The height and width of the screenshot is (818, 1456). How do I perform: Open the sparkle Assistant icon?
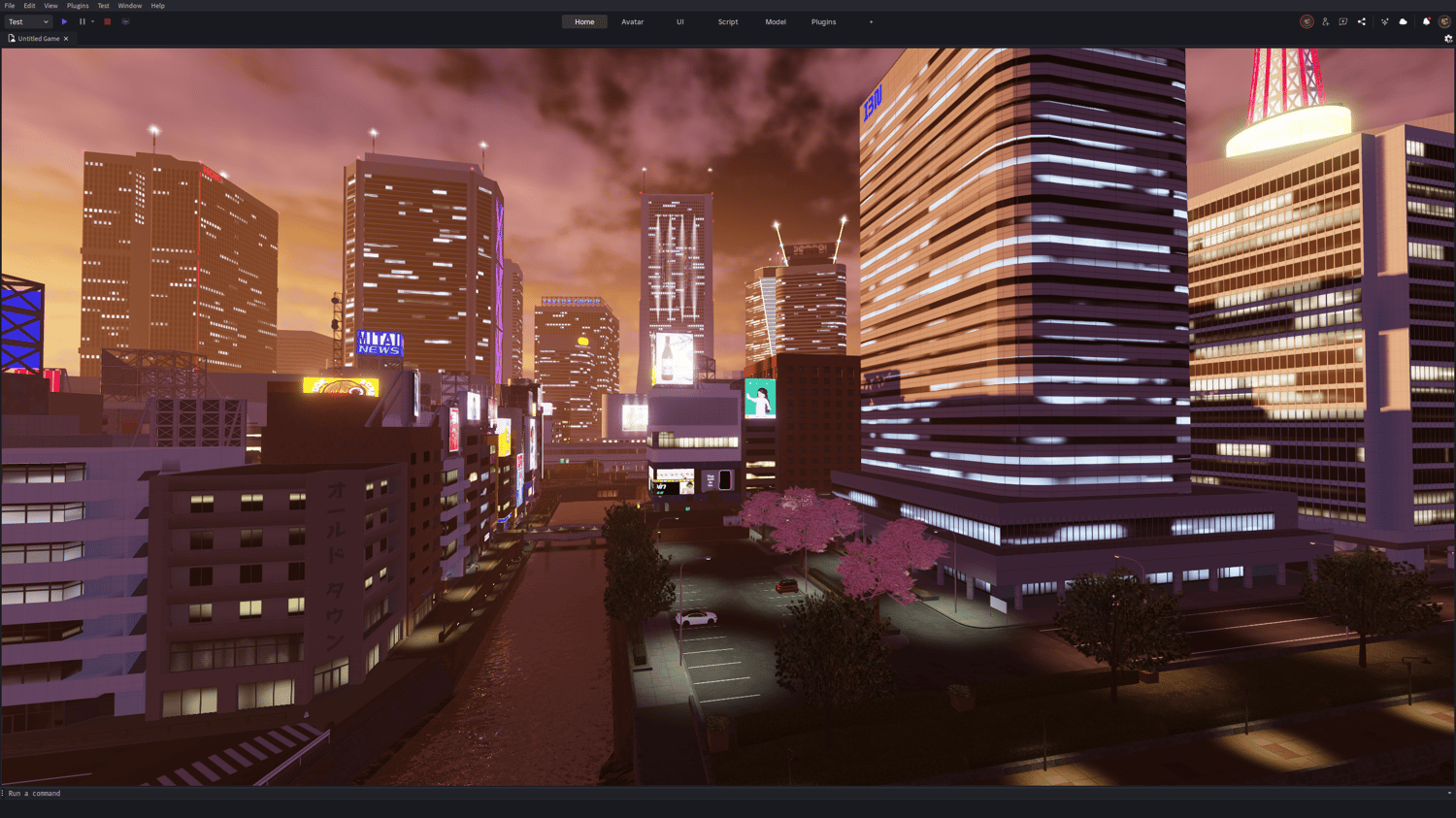(x=1385, y=21)
